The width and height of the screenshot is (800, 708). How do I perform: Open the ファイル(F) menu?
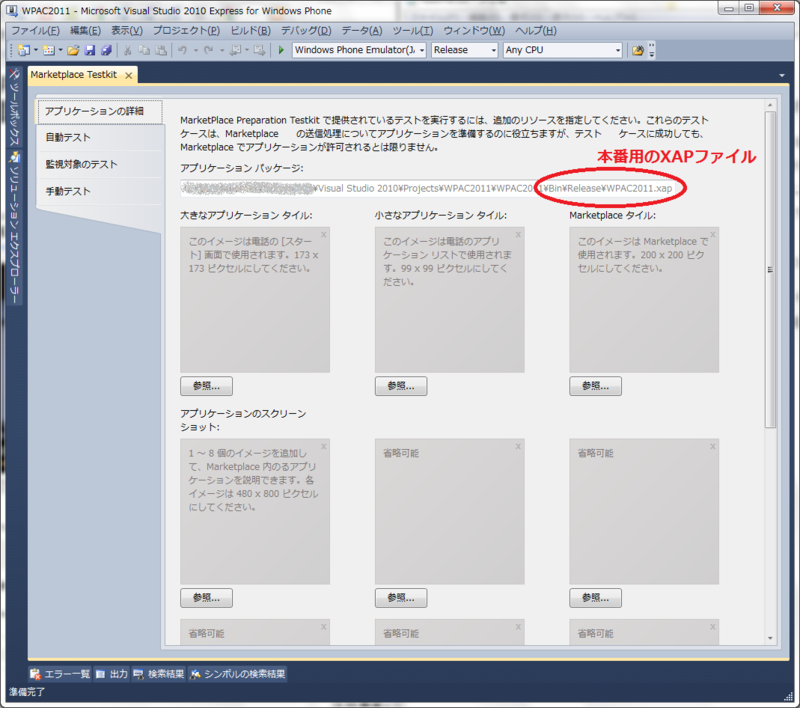pyautogui.click(x=36, y=31)
